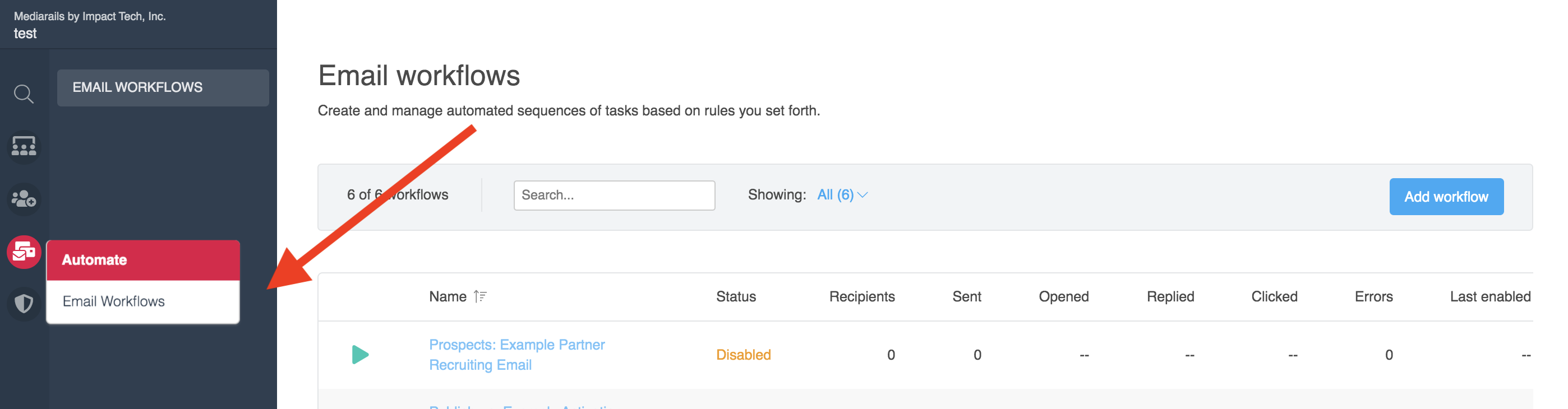Sort by the Recipients column header
This screenshot has height=409, width=1568.
[861, 296]
